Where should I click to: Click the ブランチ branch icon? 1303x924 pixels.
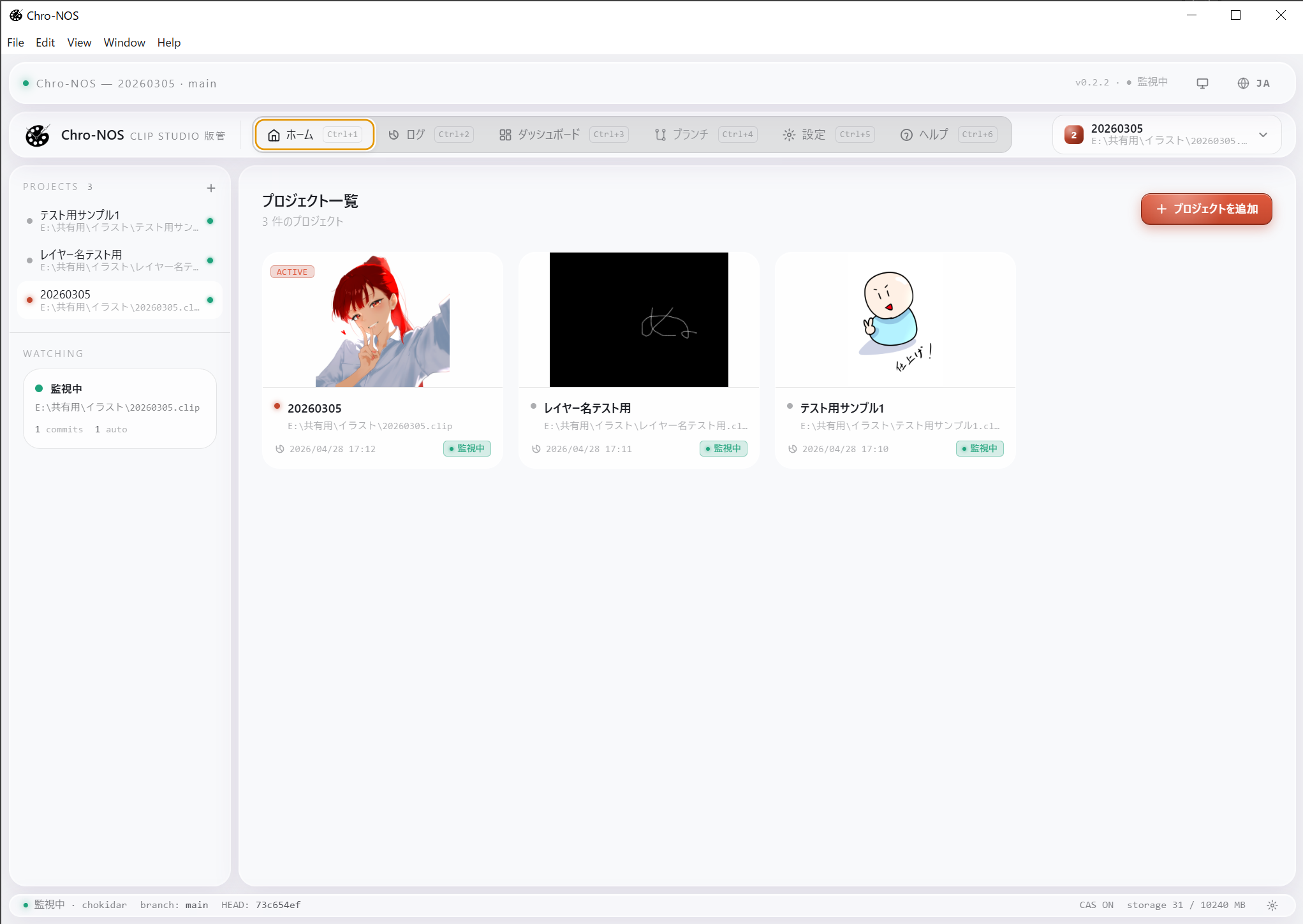click(x=659, y=134)
